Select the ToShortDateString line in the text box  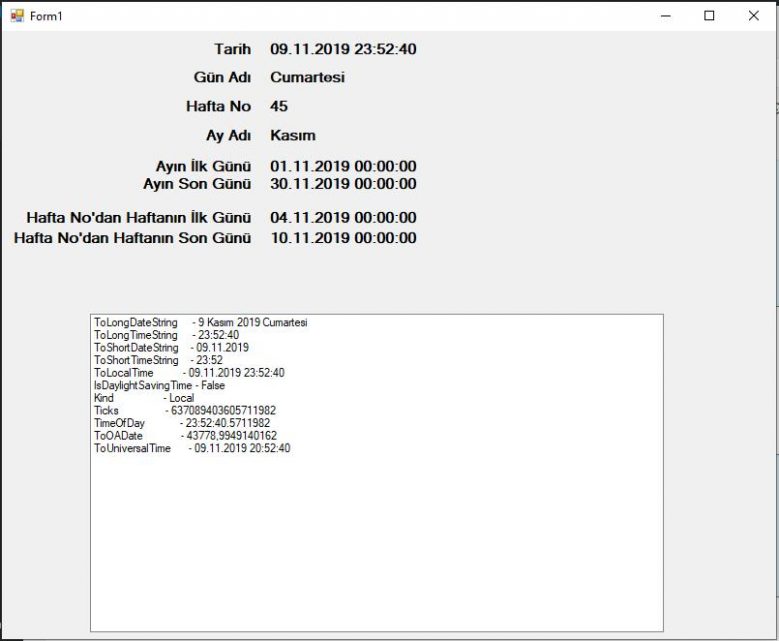coord(171,348)
